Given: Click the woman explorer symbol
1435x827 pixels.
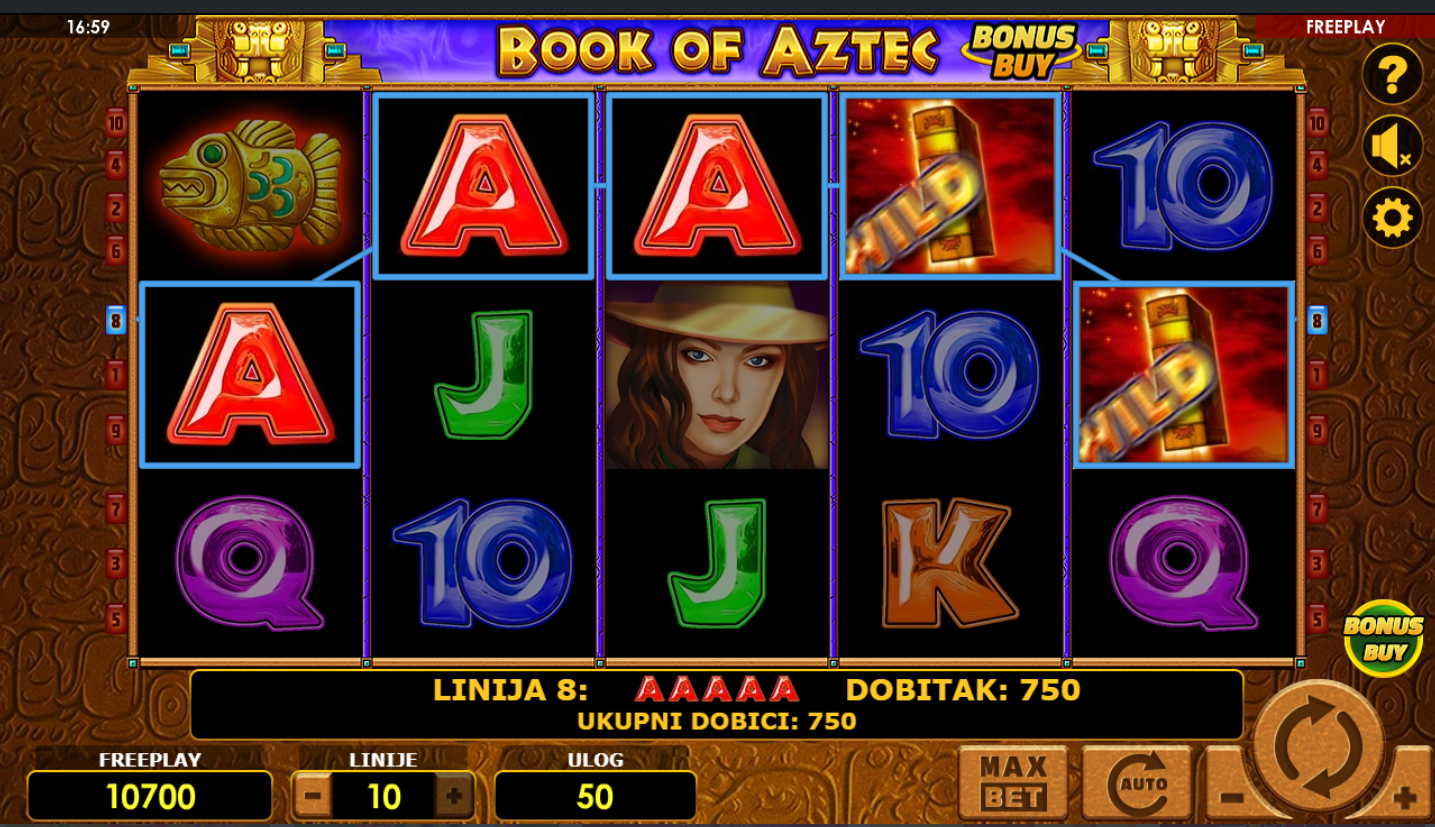Looking at the screenshot, I should (717, 375).
